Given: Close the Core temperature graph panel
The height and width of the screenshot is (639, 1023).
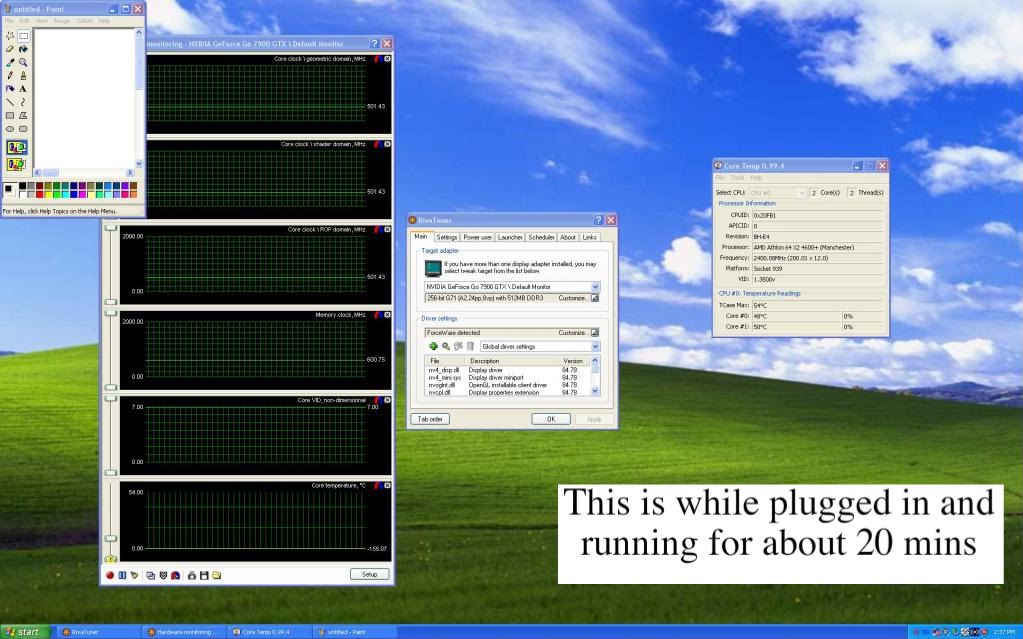Looking at the screenshot, I should point(387,485).
